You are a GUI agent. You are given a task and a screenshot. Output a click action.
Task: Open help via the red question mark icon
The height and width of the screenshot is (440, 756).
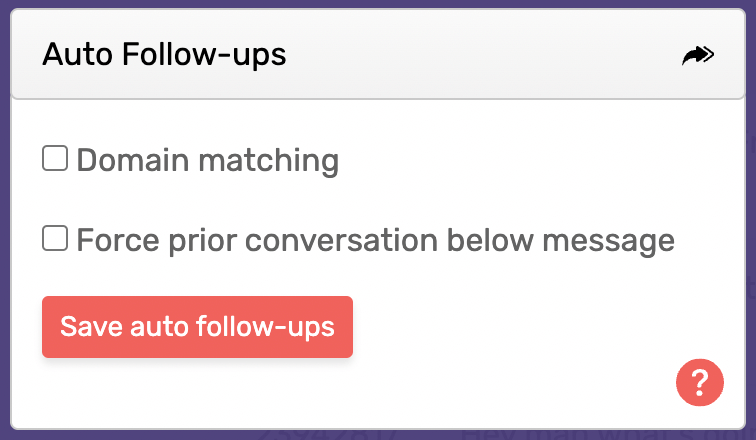coord(700,382)
